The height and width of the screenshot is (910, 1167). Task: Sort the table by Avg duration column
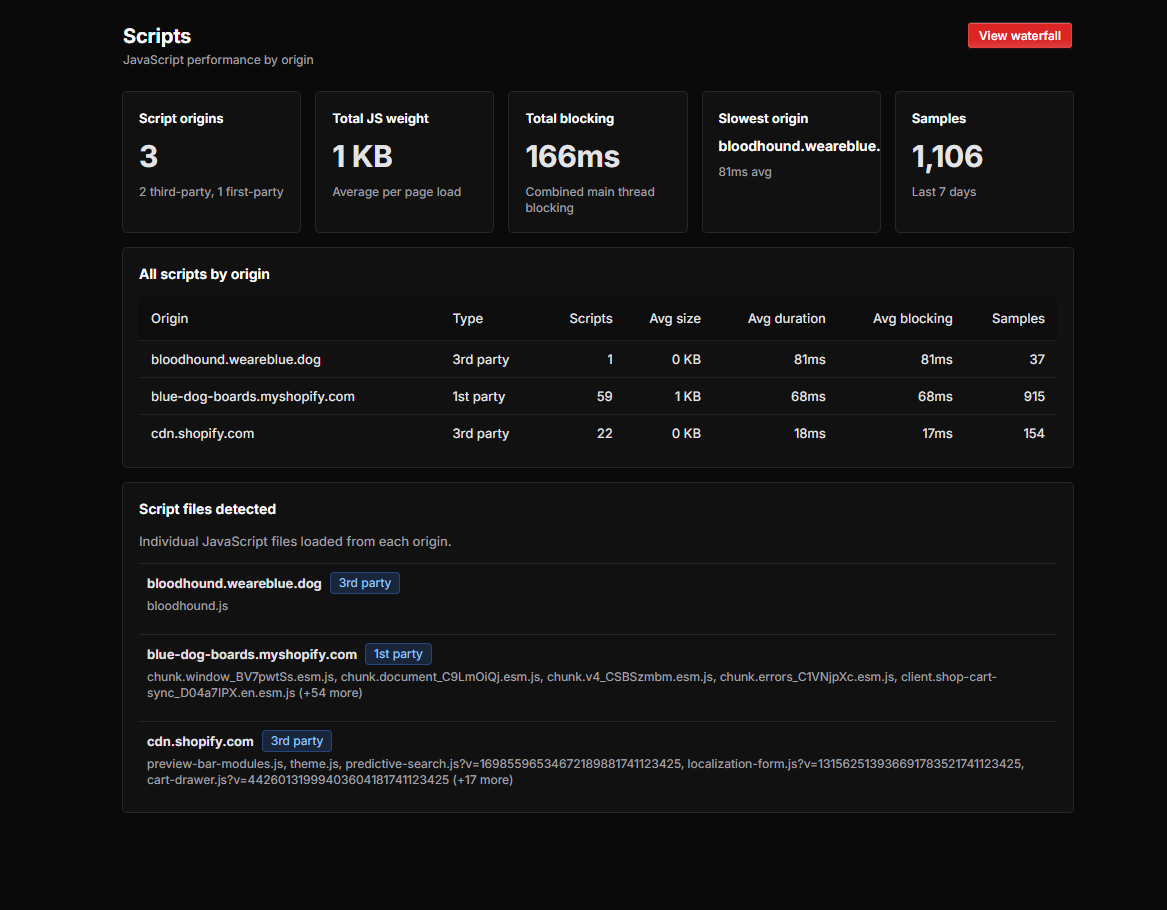(786, 318)
